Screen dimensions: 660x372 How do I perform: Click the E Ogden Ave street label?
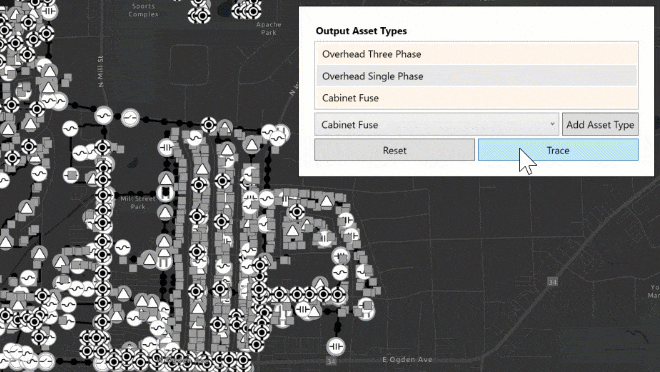click(x=407, y=359)
